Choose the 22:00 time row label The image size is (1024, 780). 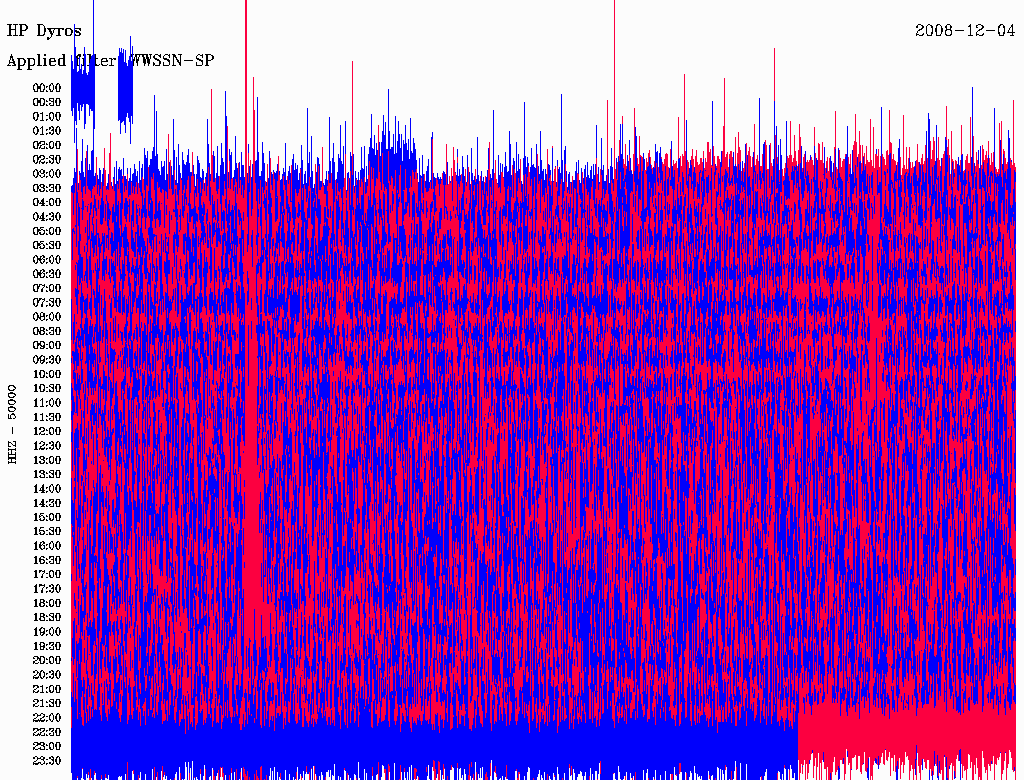47,718
